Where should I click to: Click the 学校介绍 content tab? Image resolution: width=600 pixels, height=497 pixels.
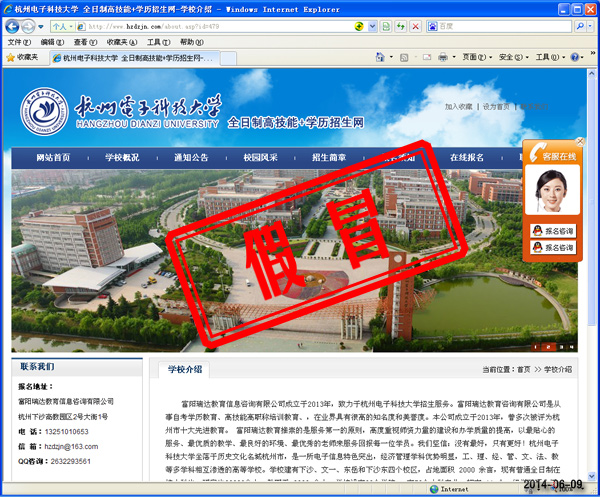[184, 370]
